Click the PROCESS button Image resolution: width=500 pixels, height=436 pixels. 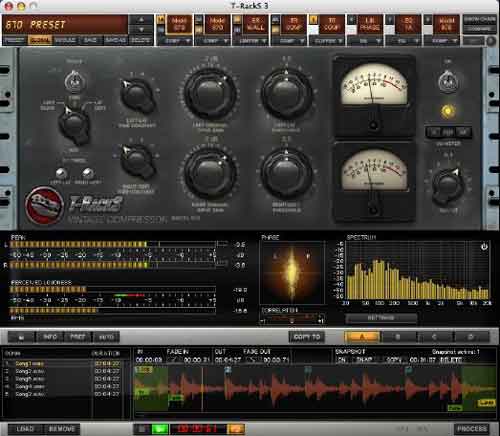[472, 429]
